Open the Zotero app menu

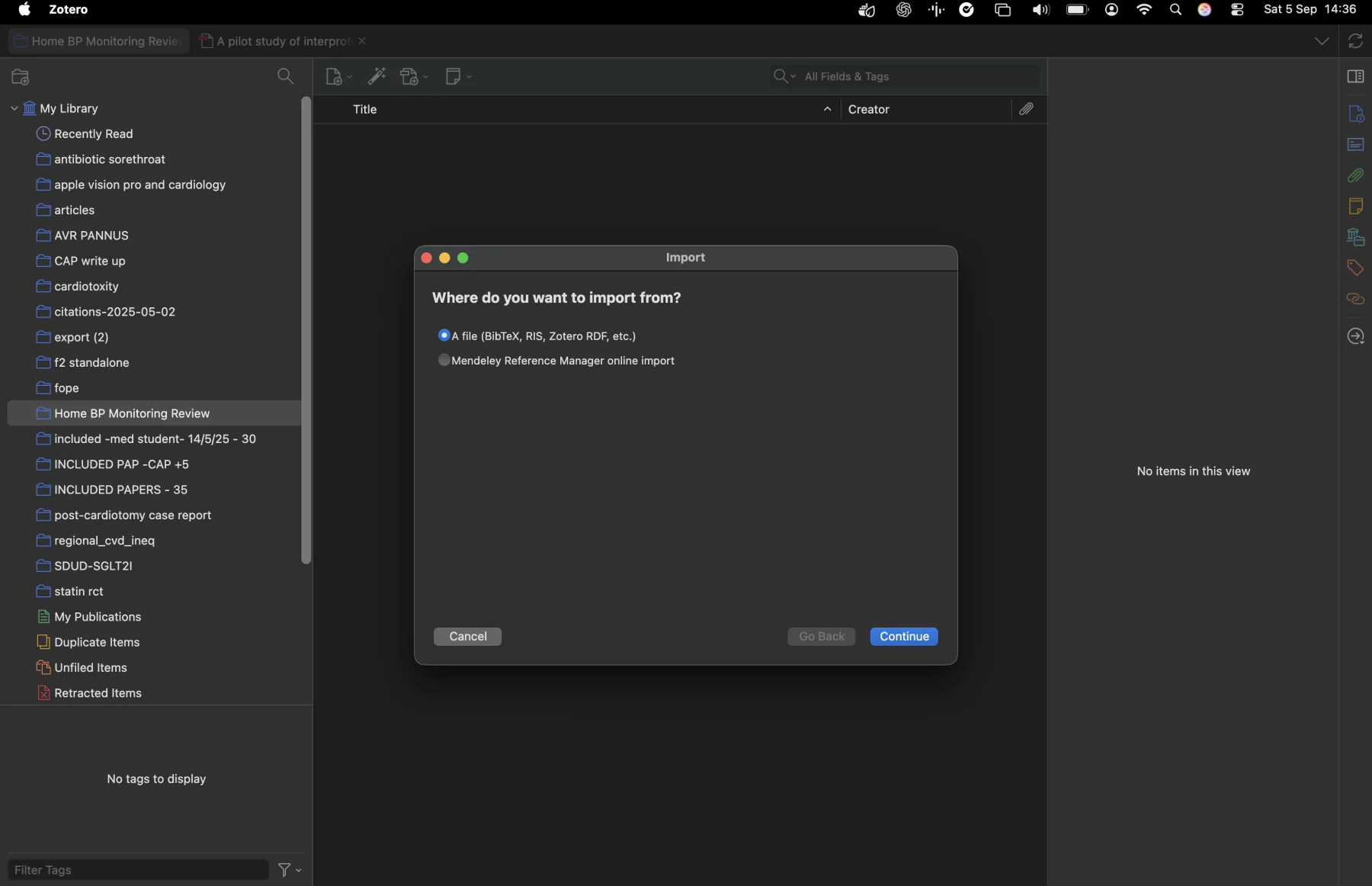69,10
